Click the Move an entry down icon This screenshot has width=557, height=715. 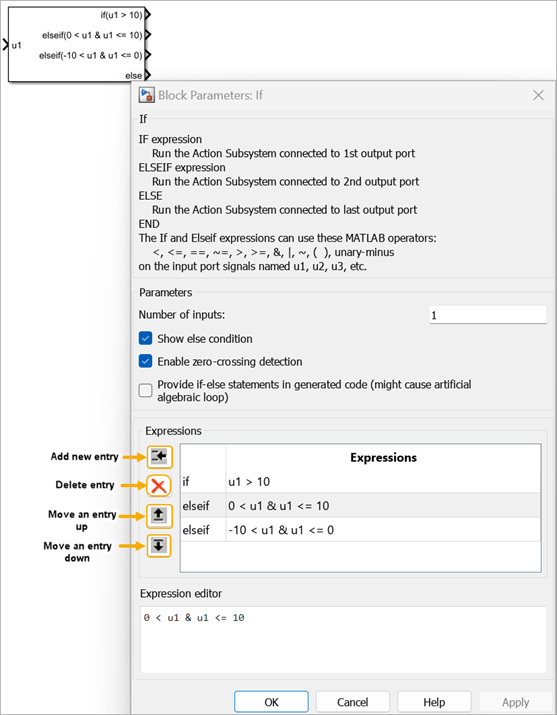point(159,545)
